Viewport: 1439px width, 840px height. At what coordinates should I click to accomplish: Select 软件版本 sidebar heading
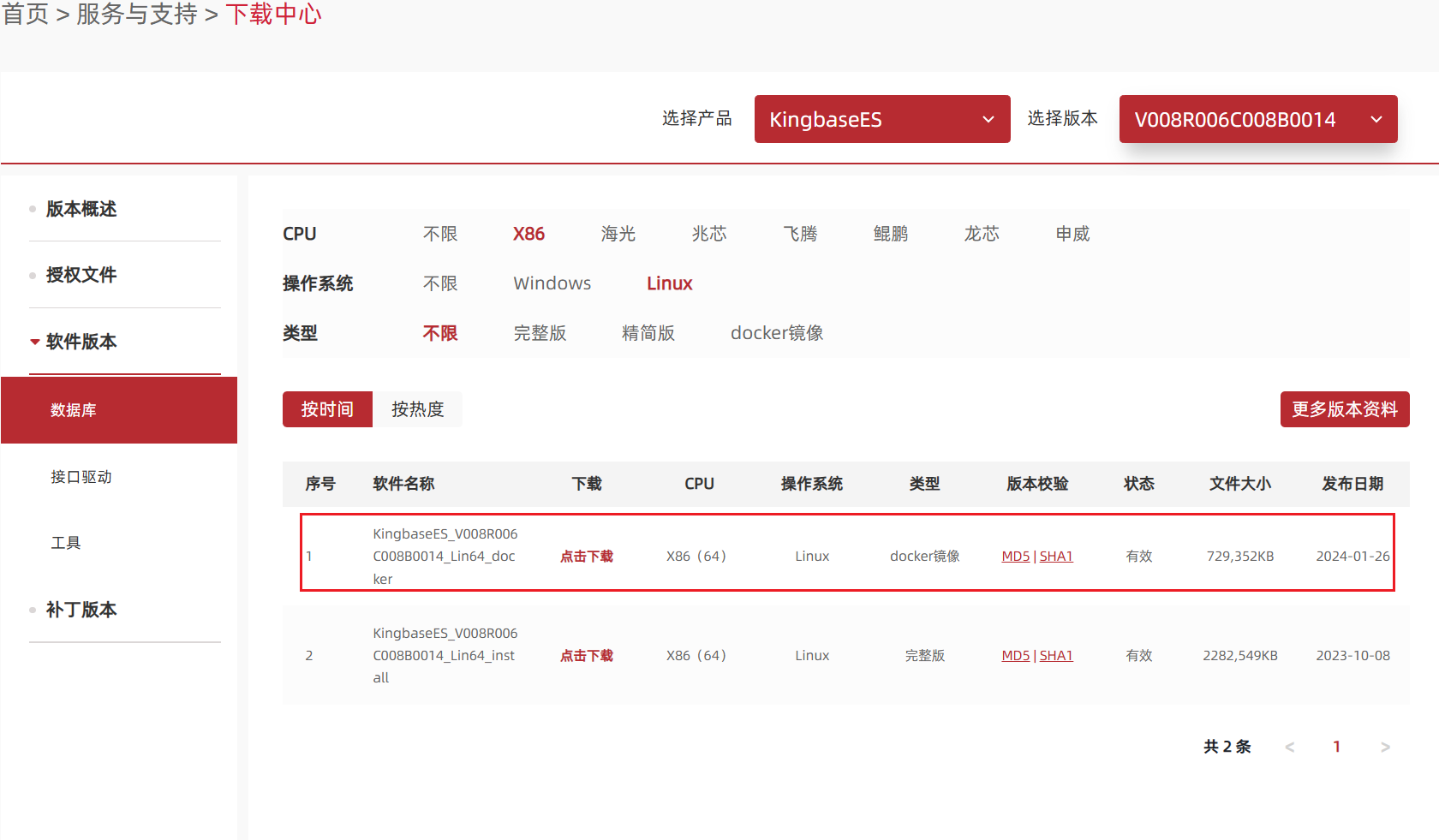click(81, 342)
